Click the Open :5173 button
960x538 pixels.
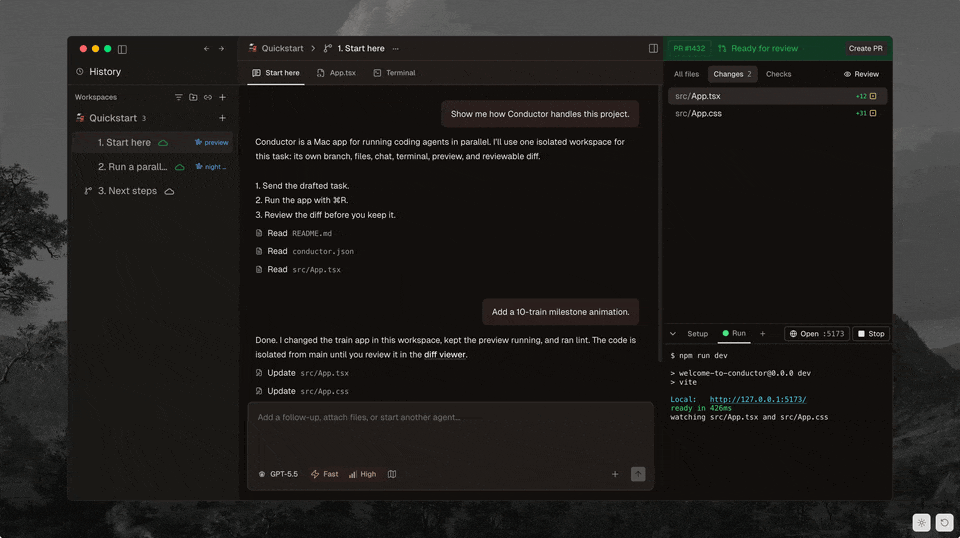(817, 334)
